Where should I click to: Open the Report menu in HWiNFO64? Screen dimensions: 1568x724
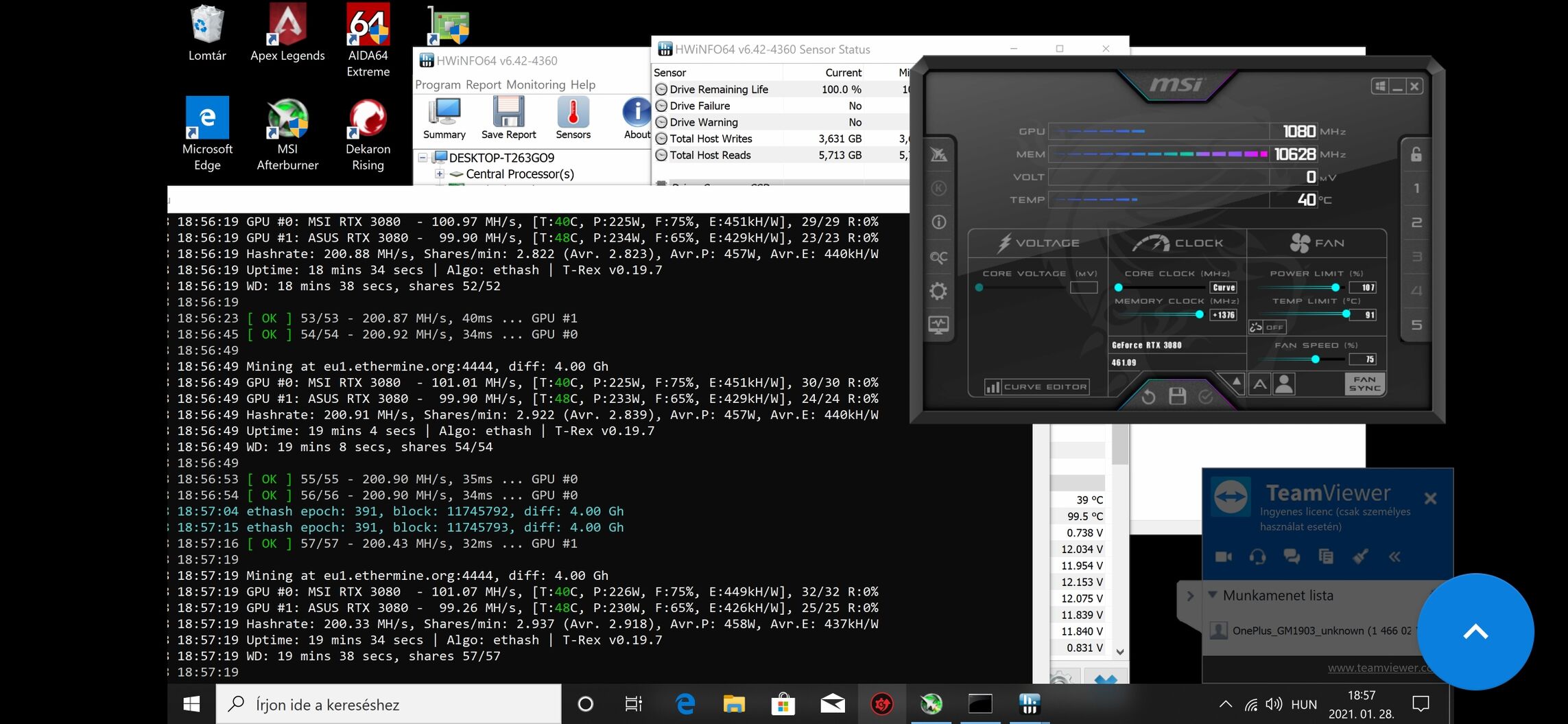(x=484, y=84)
